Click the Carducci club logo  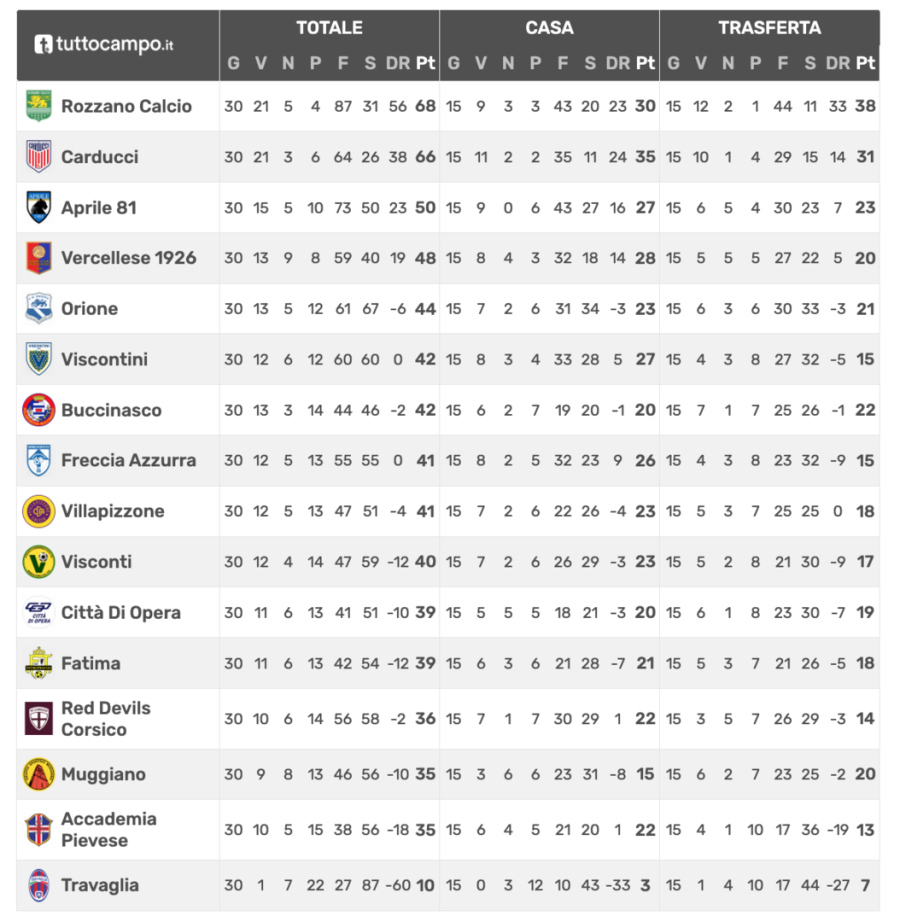38,157
